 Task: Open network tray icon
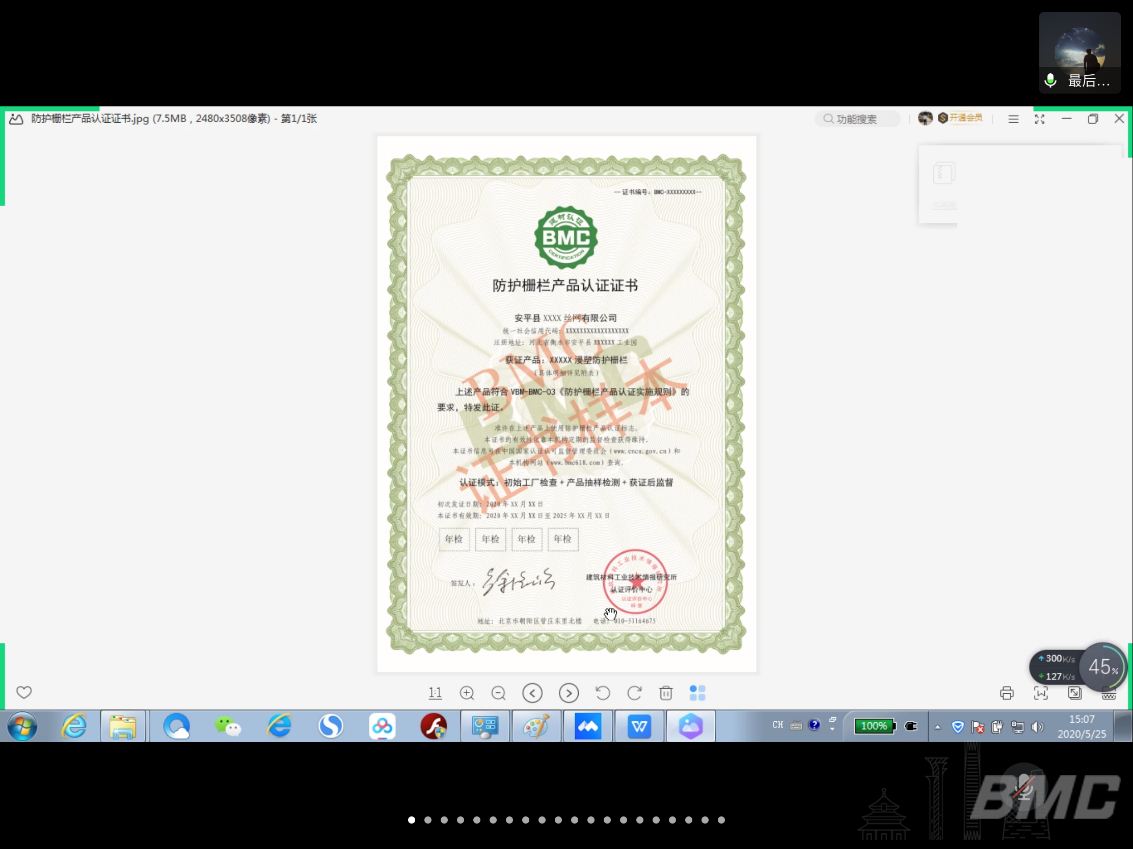(1017, 727)
